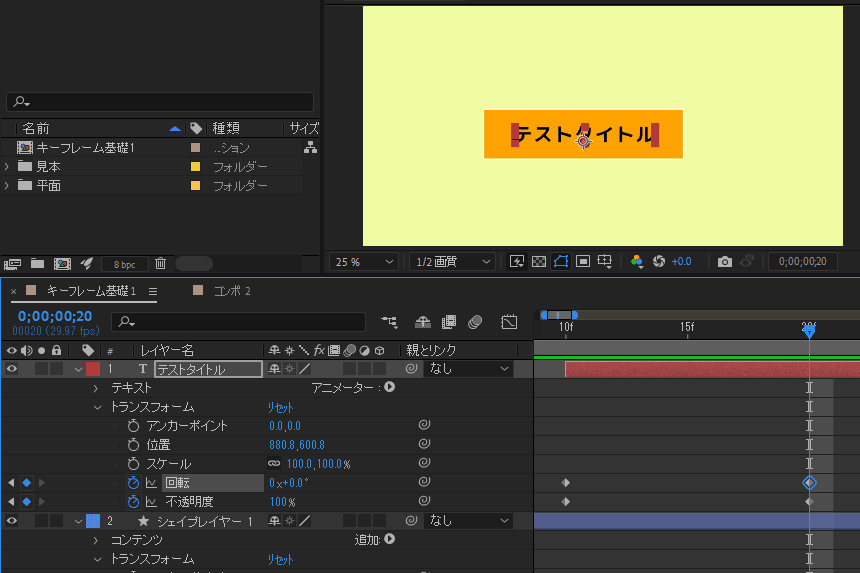The image size is (860, 573).
Task: Open parent dropdown for シェイプレイヤー 1
Action: coord(468,521)
